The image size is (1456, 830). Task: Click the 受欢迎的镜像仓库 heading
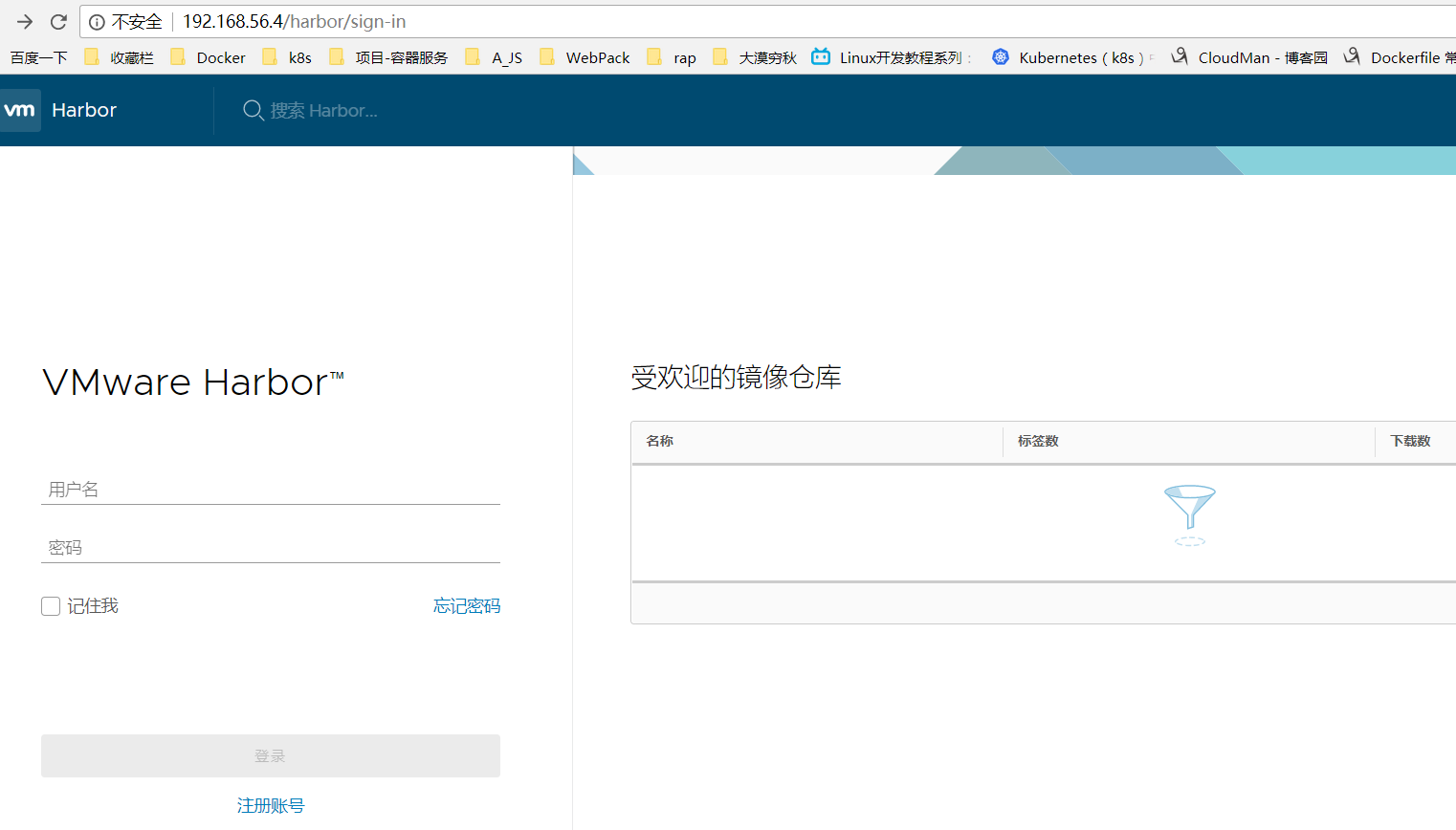click(x=736, y=377)
